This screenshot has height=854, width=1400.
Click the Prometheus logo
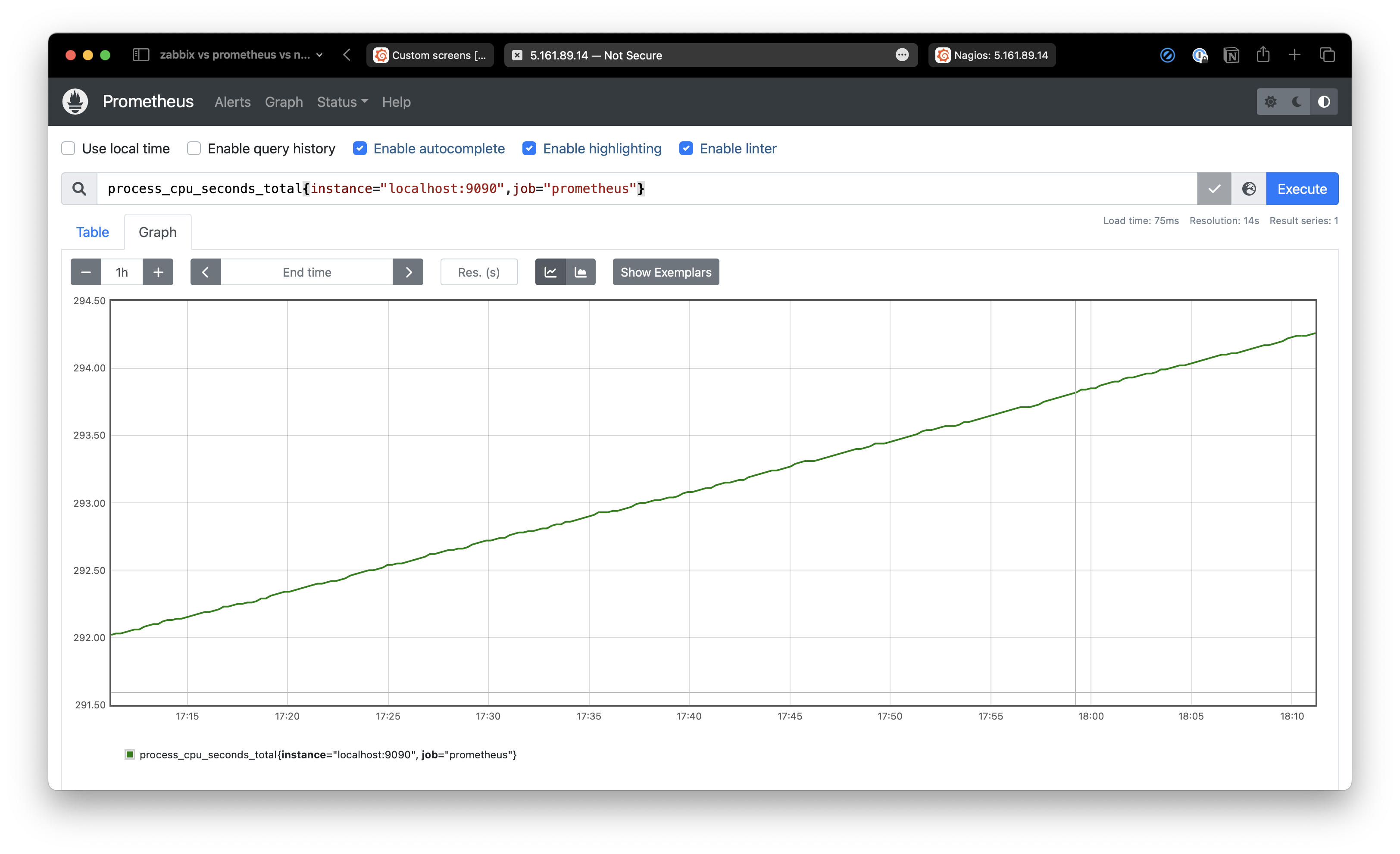[x=75, y=101]
